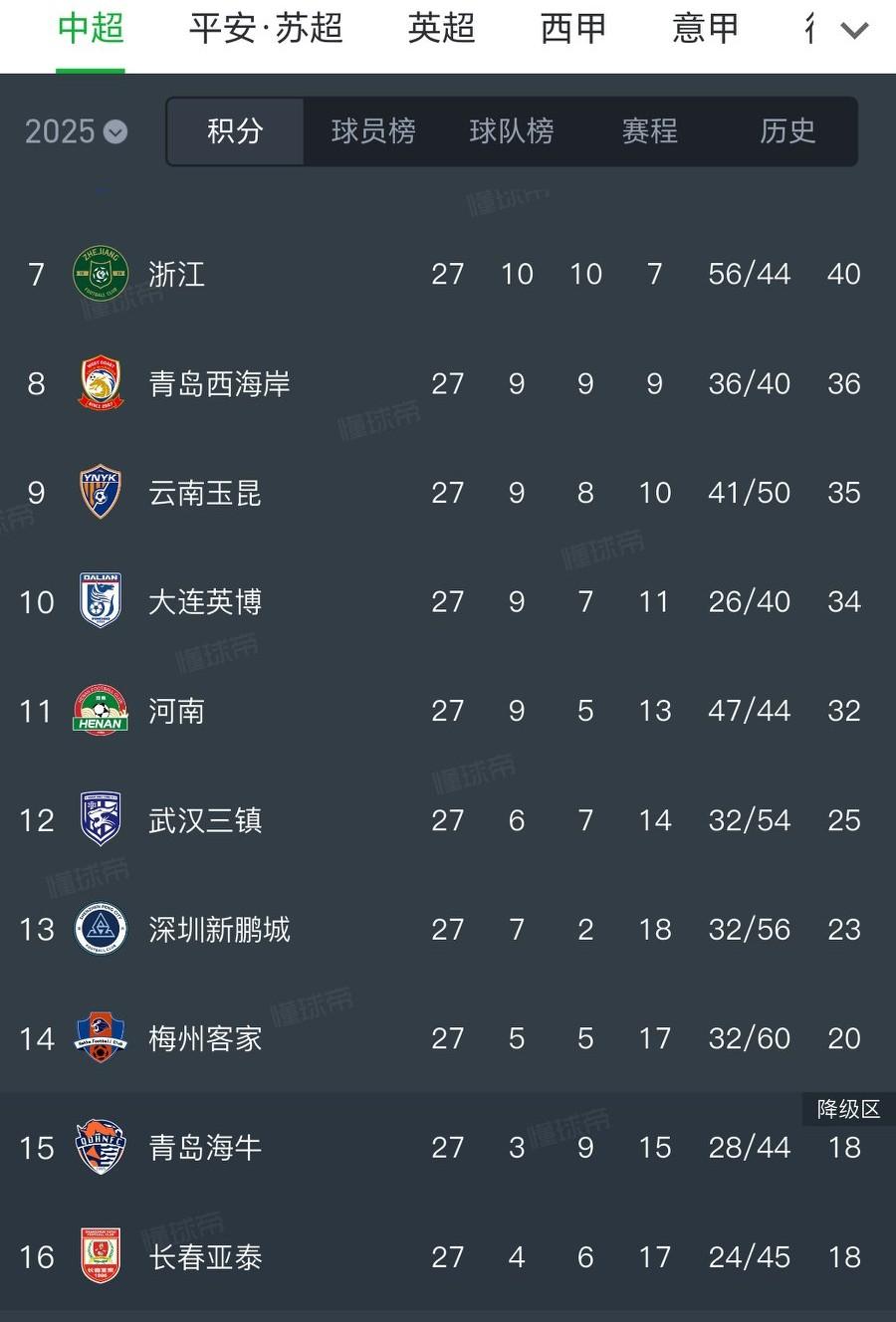Open the Henan team logo
Image resolution: width=896 pixels, height=1322 pixels.
(x=101, y=710)
